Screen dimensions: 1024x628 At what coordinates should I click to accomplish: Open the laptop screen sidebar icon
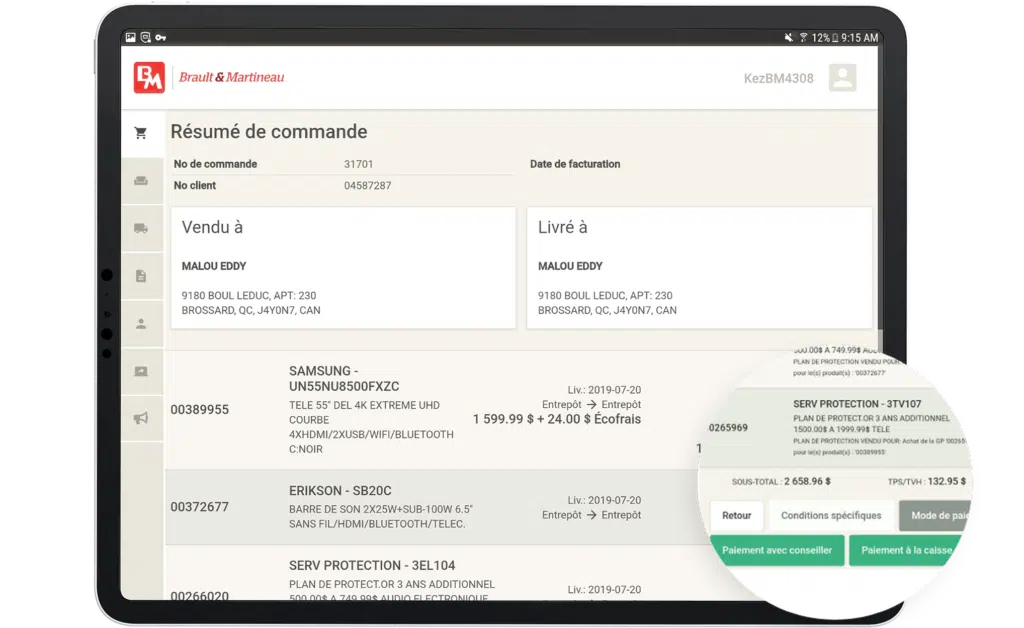click(141, 371)
